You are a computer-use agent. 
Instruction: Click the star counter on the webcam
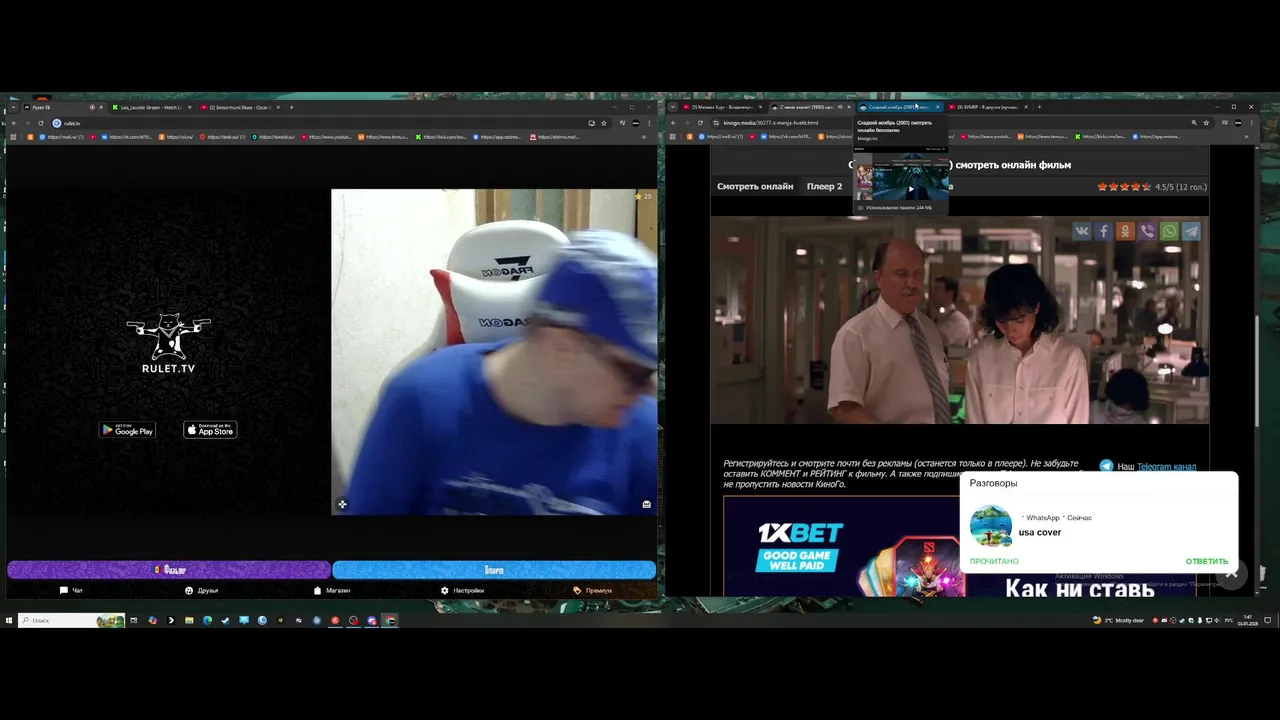tap(643, 196)
